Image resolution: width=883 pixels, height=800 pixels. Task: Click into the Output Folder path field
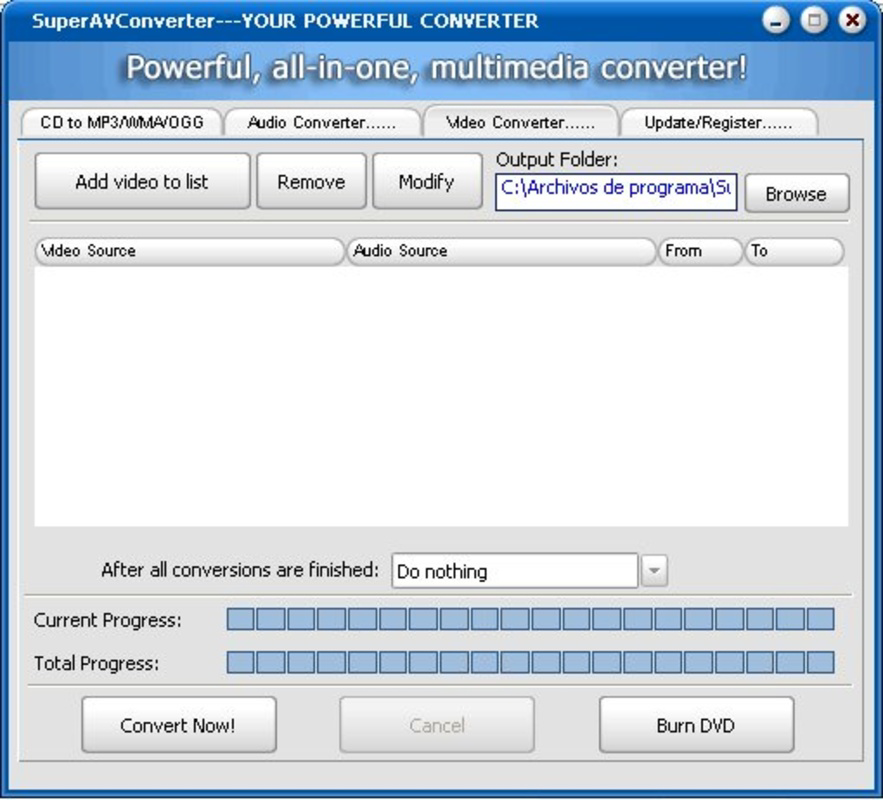[x=616, y=192]
